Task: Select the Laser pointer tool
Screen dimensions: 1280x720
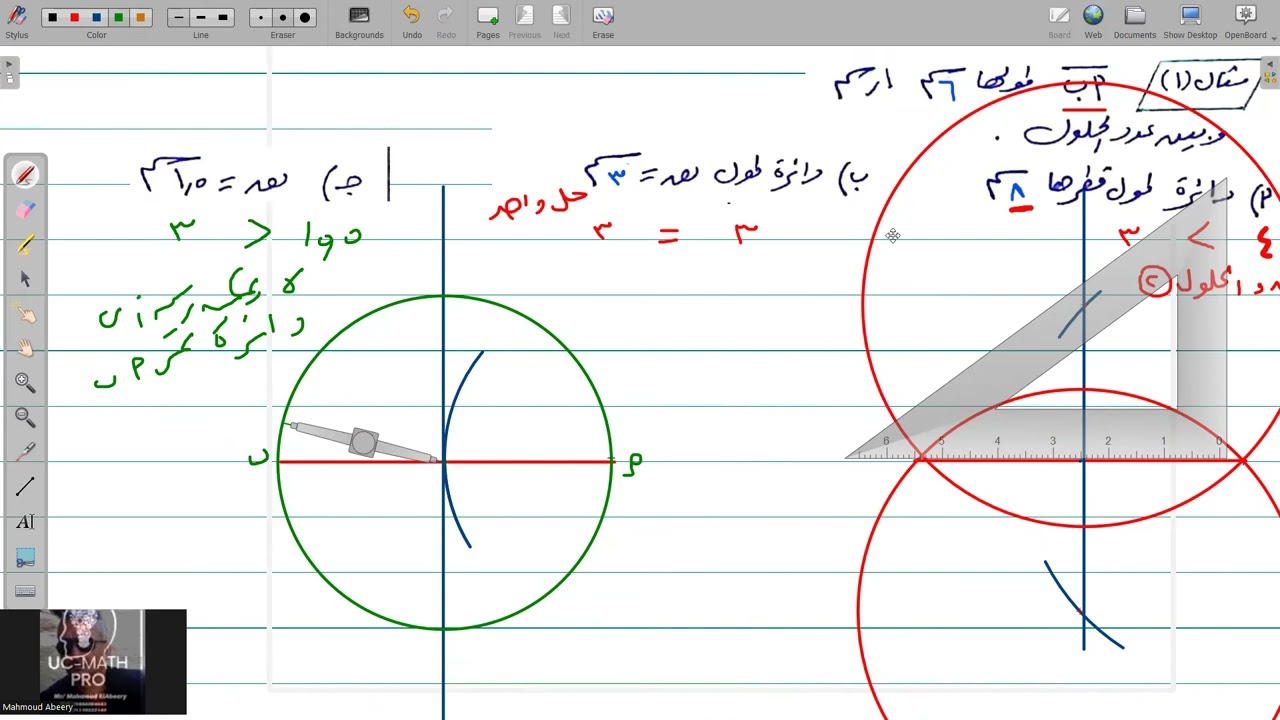Action: (25, 452)
